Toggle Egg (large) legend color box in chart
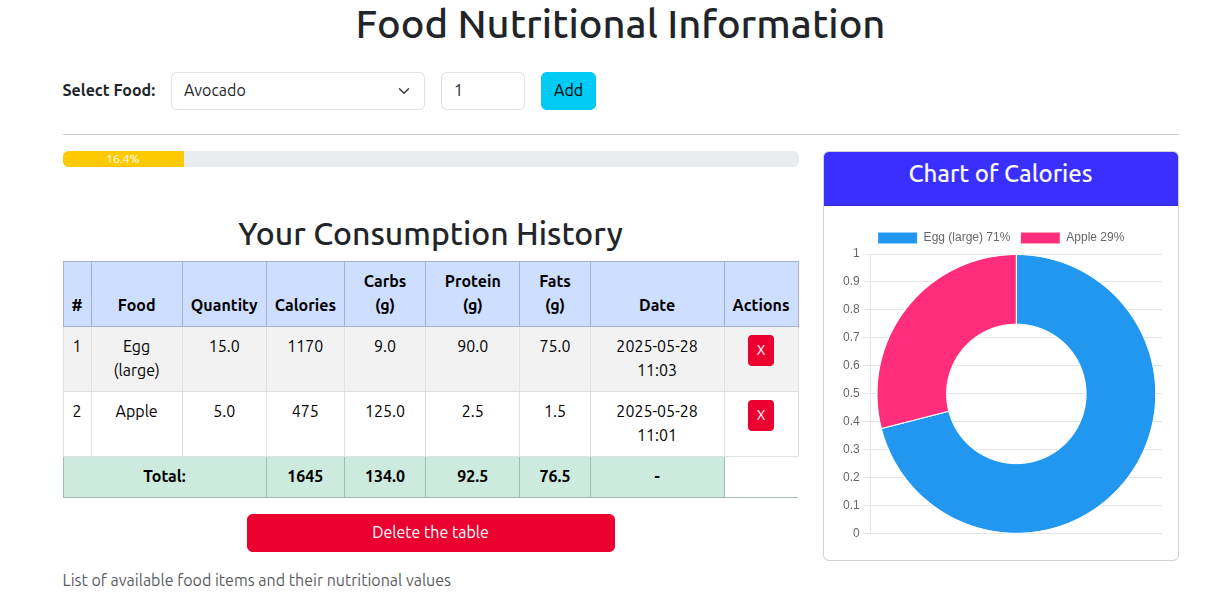The height and width of the screenshot is (596, 1220). pyautogui.click(x=897, y=237)
